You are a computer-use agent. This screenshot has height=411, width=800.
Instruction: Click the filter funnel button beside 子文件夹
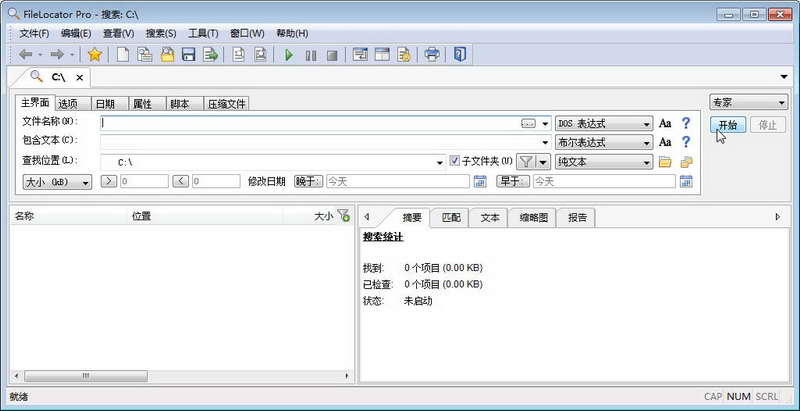[x=526, y=162]
